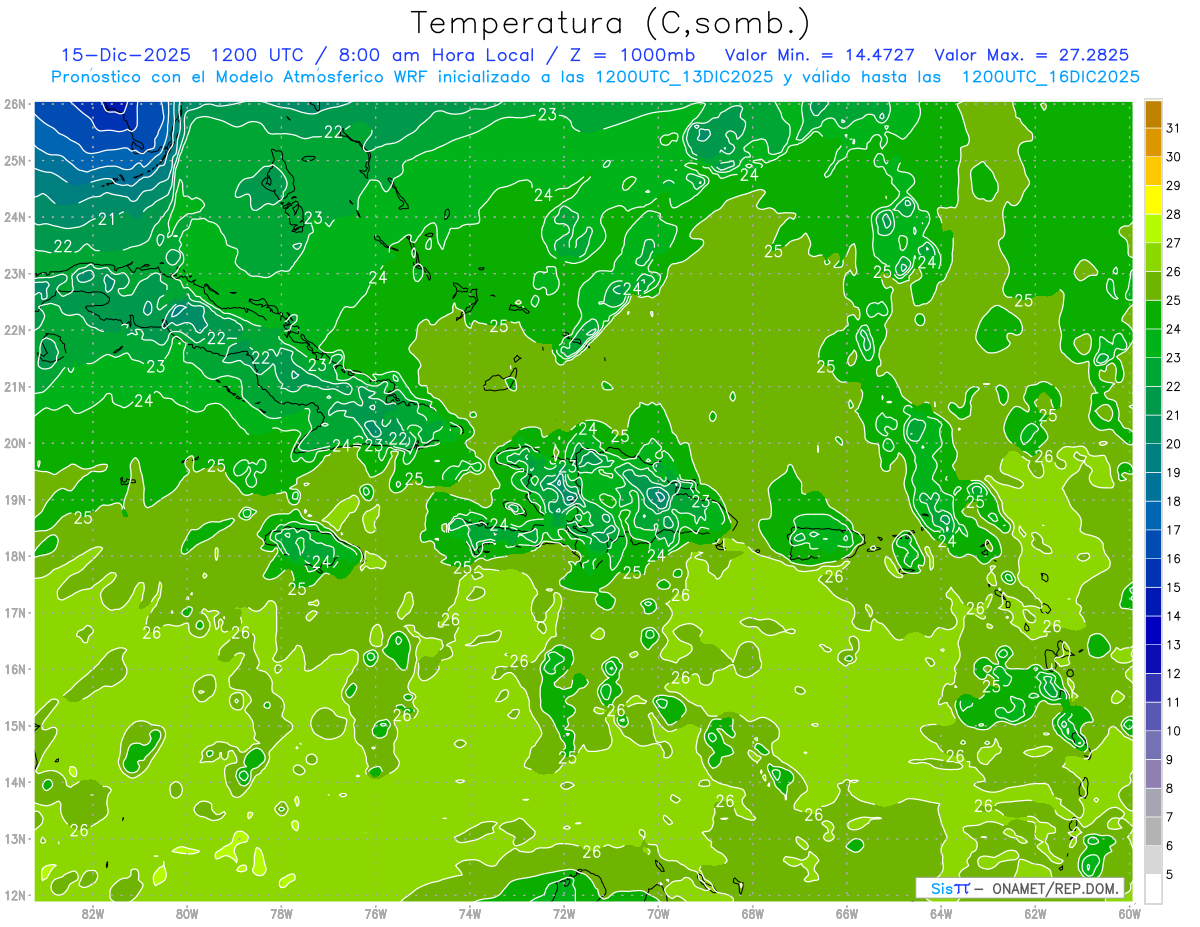Click the gray swatch labeled 6
Image resolution: width=1200 pixels, height=927 pixels.
tap(1153, 831)
